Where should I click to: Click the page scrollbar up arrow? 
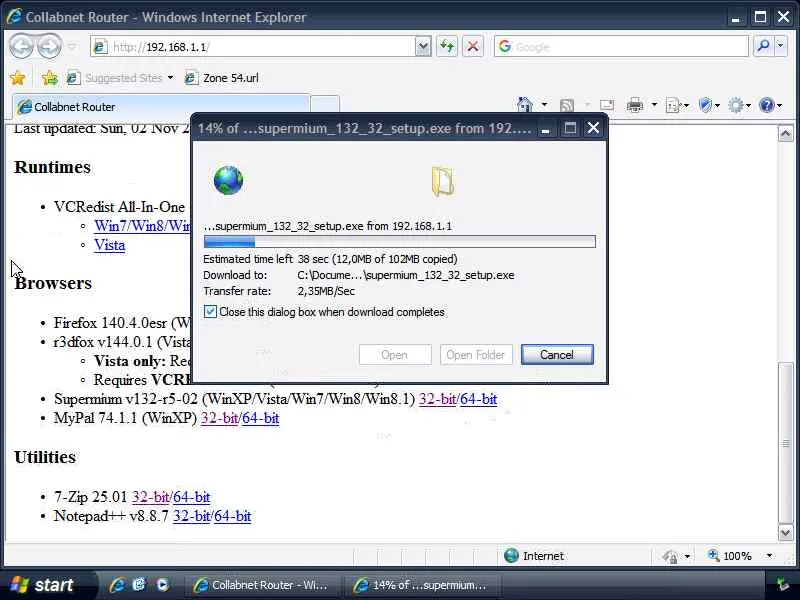click(786, 134)
